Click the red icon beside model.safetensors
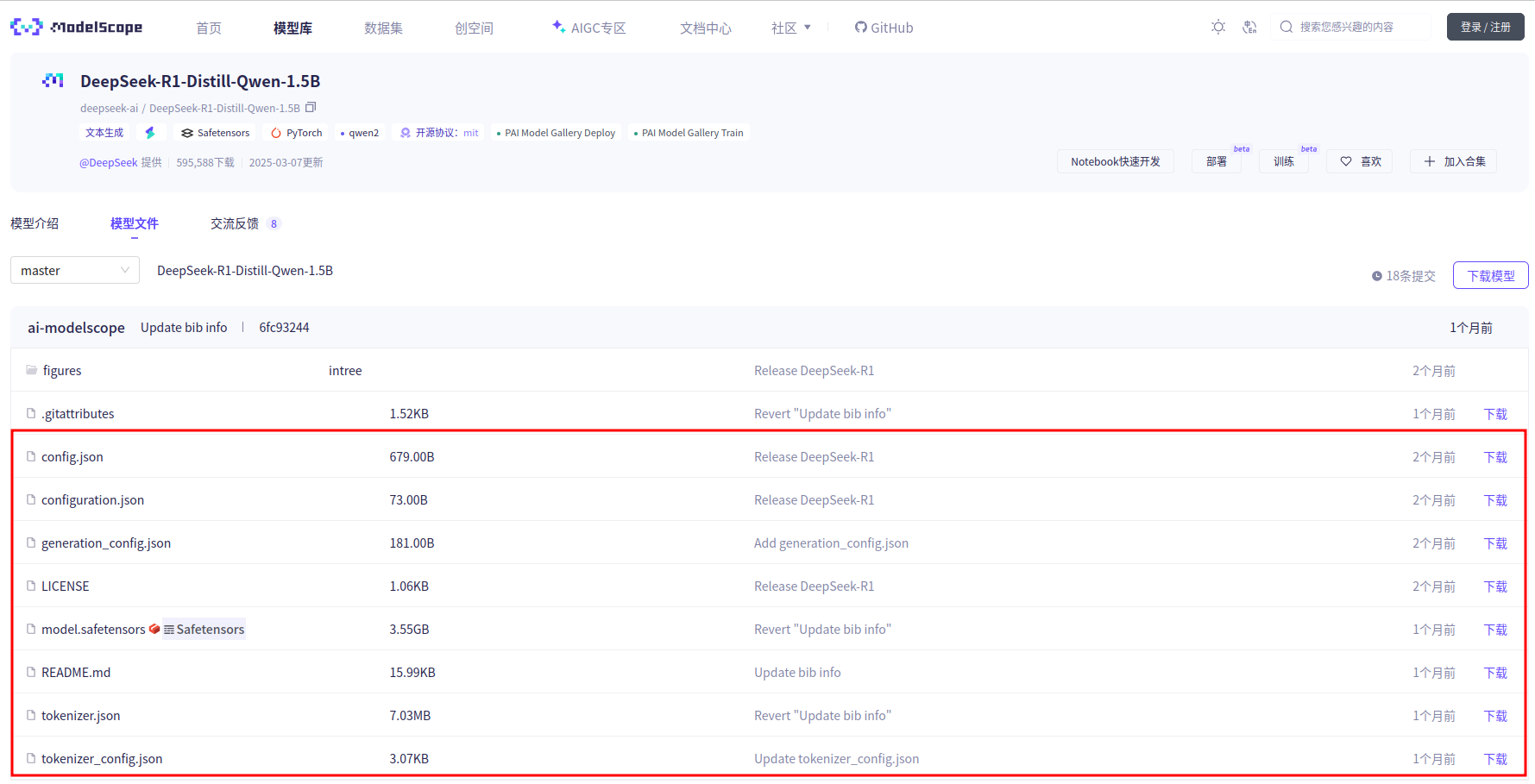Viewport: 1535px width, 784px height. click(154, 629)
